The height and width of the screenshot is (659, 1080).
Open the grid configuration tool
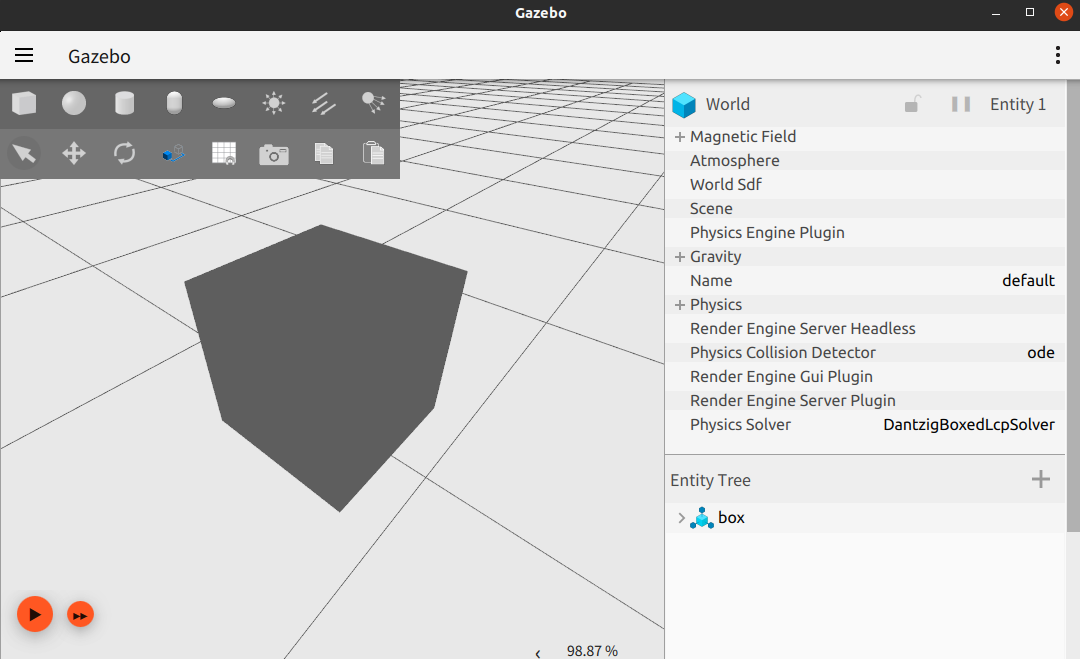[x=224, y=153]
